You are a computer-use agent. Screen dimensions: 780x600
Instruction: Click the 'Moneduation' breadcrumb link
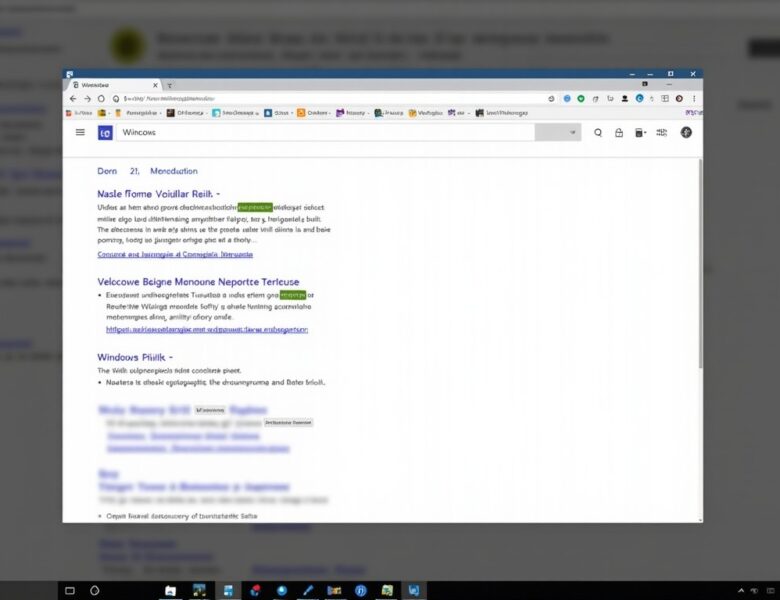pos(174,171)
